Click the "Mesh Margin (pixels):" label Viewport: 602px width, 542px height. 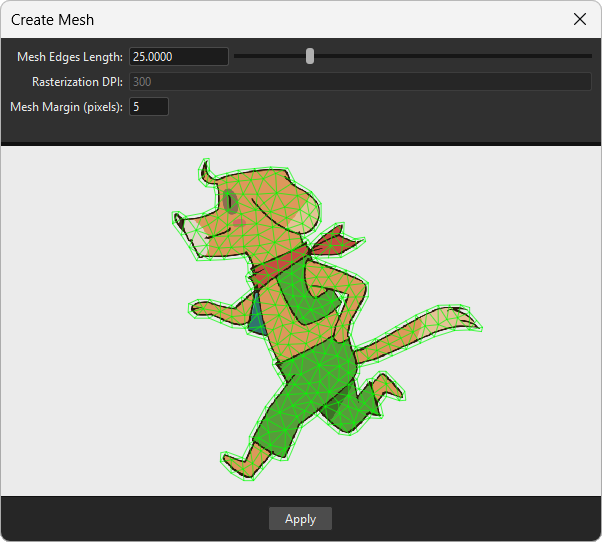pyautogui.click(x=66, y=107)
